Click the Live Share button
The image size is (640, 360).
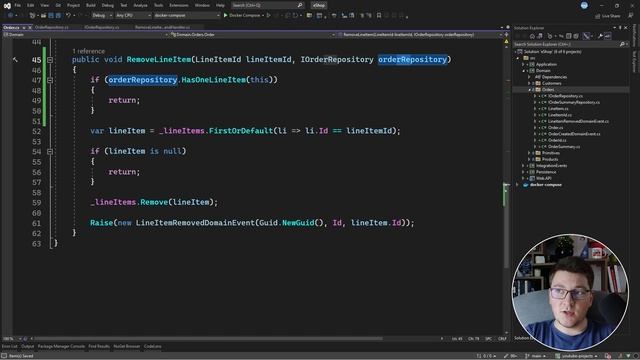[x=607, y=16]
